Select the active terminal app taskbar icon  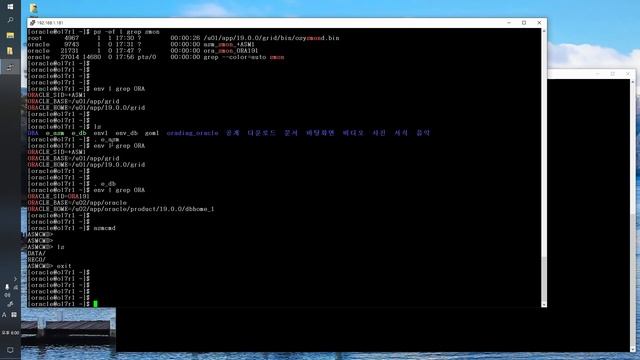click(x=10, y=67)
